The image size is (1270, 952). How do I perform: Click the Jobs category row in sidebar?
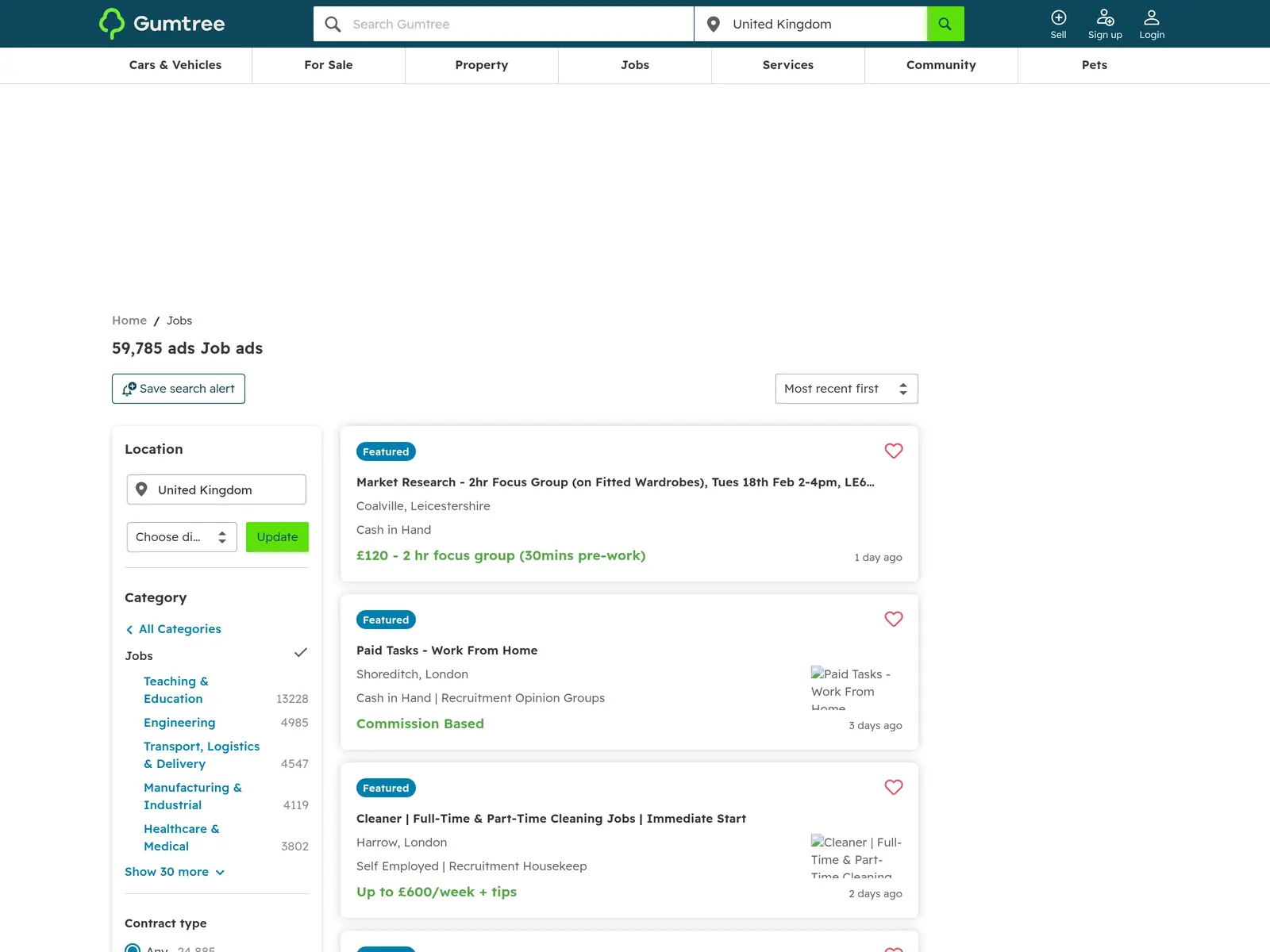pos(217,655)
